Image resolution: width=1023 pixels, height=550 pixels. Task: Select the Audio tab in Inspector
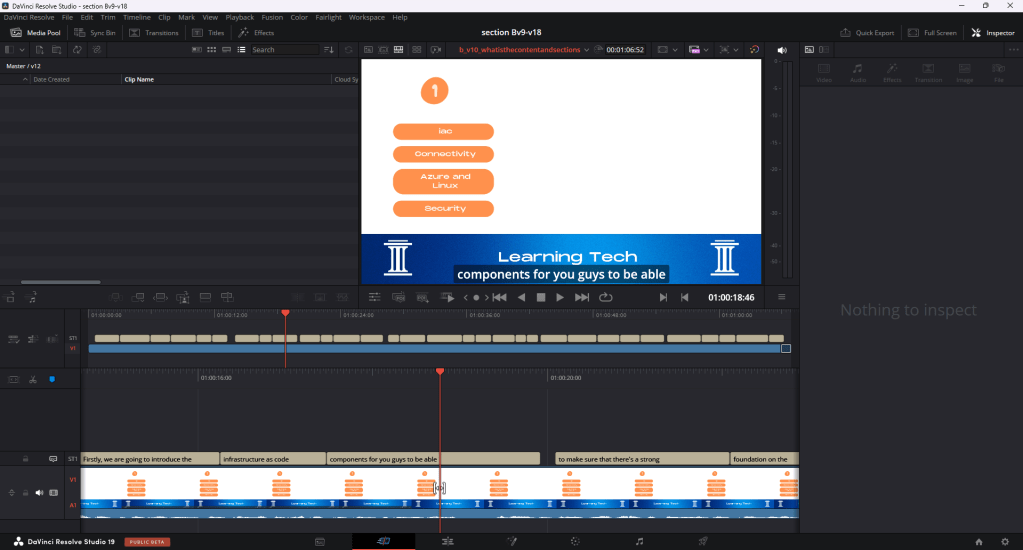point(858,72)
